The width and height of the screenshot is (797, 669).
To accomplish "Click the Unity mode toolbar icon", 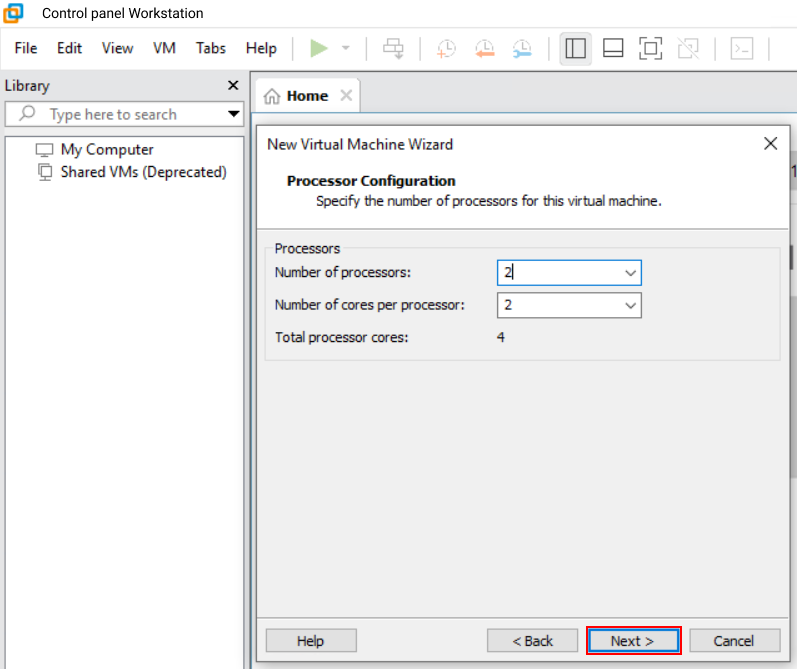I will (x=687, y=48).
